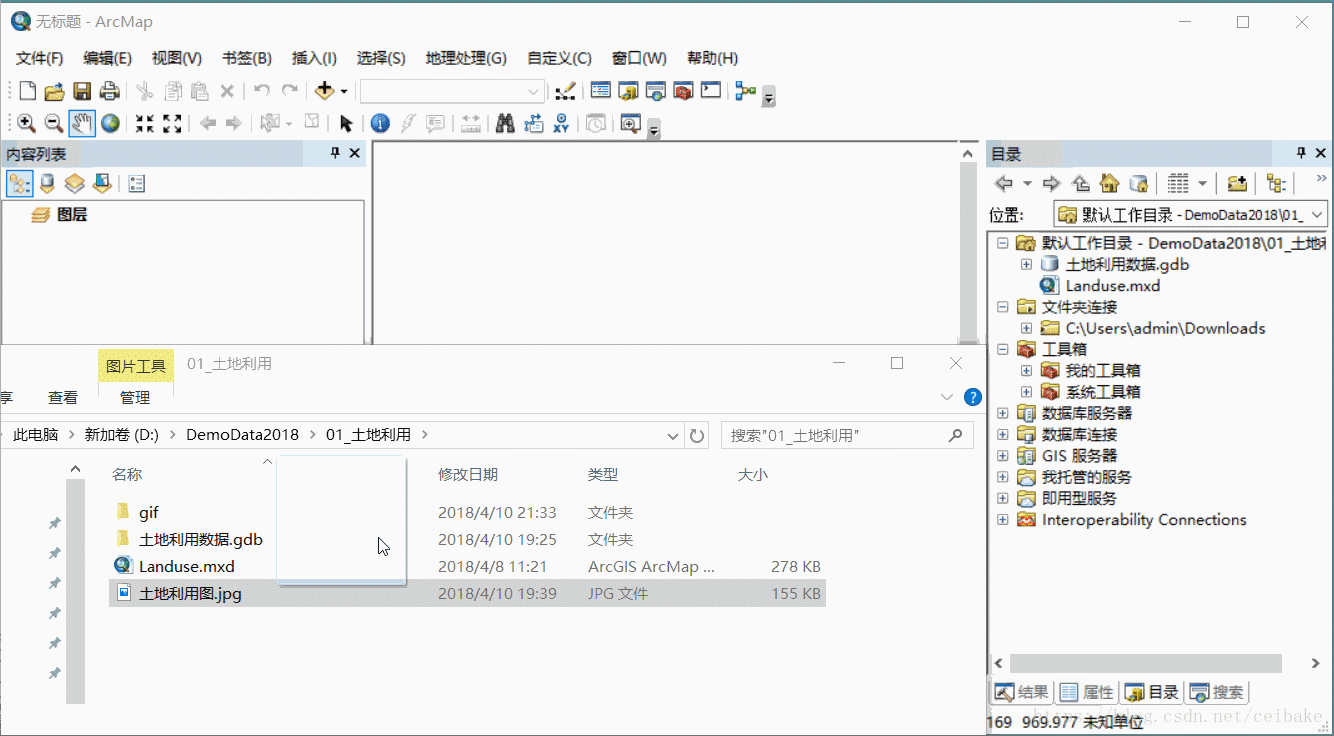Click the Find binoculars icon

pos(505,123)
